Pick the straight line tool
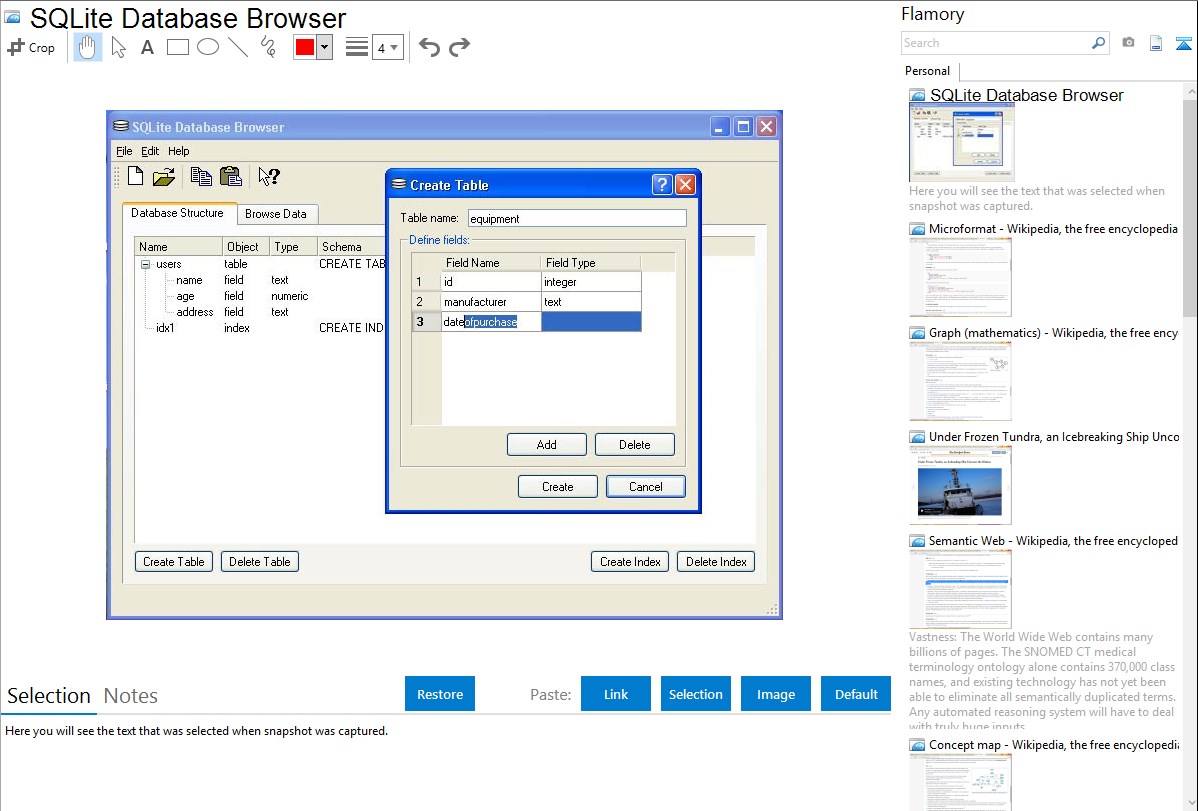1198x811 pixels. (x=238, y=47)
